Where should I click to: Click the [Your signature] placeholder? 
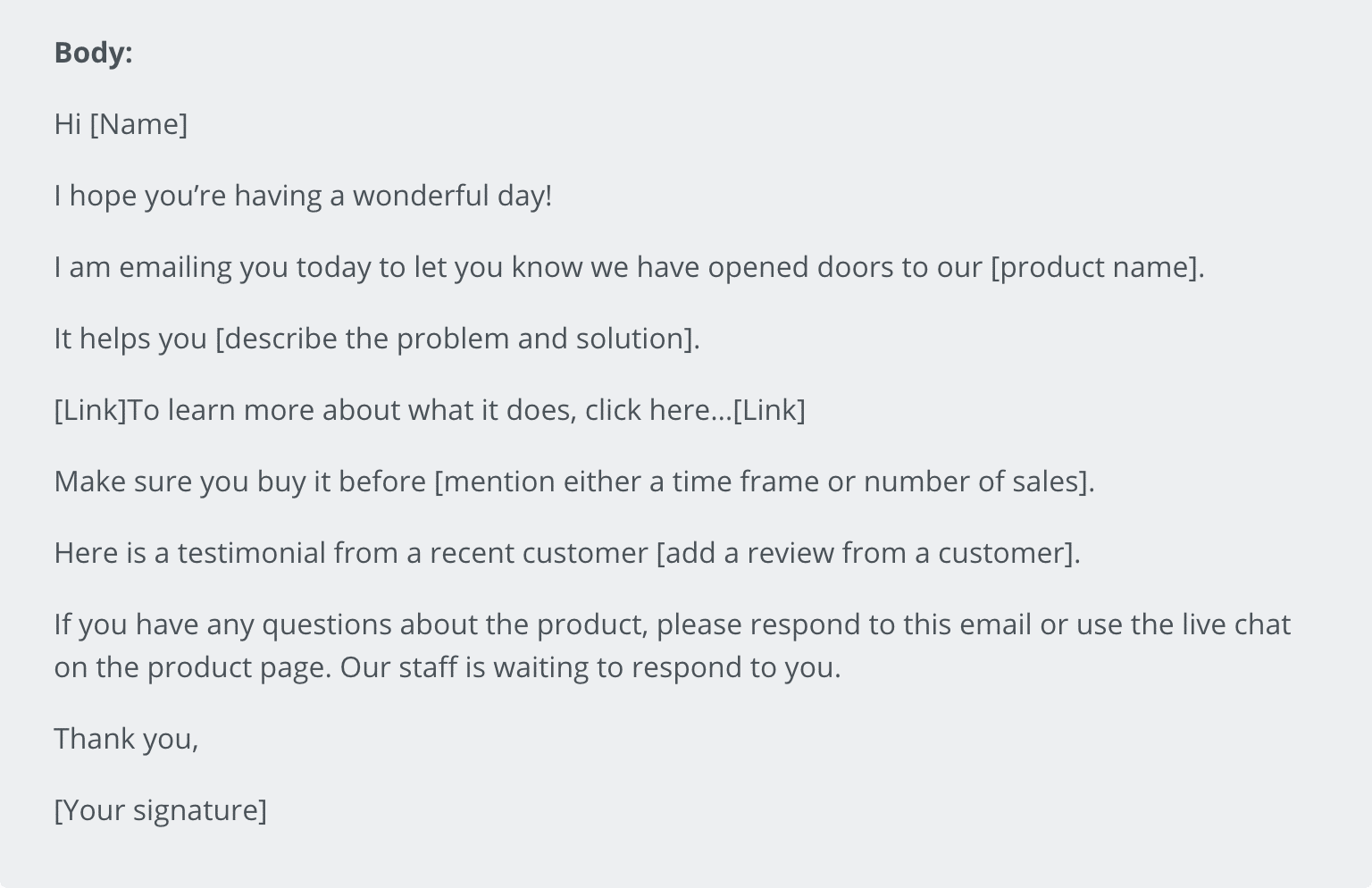[161, 810]
